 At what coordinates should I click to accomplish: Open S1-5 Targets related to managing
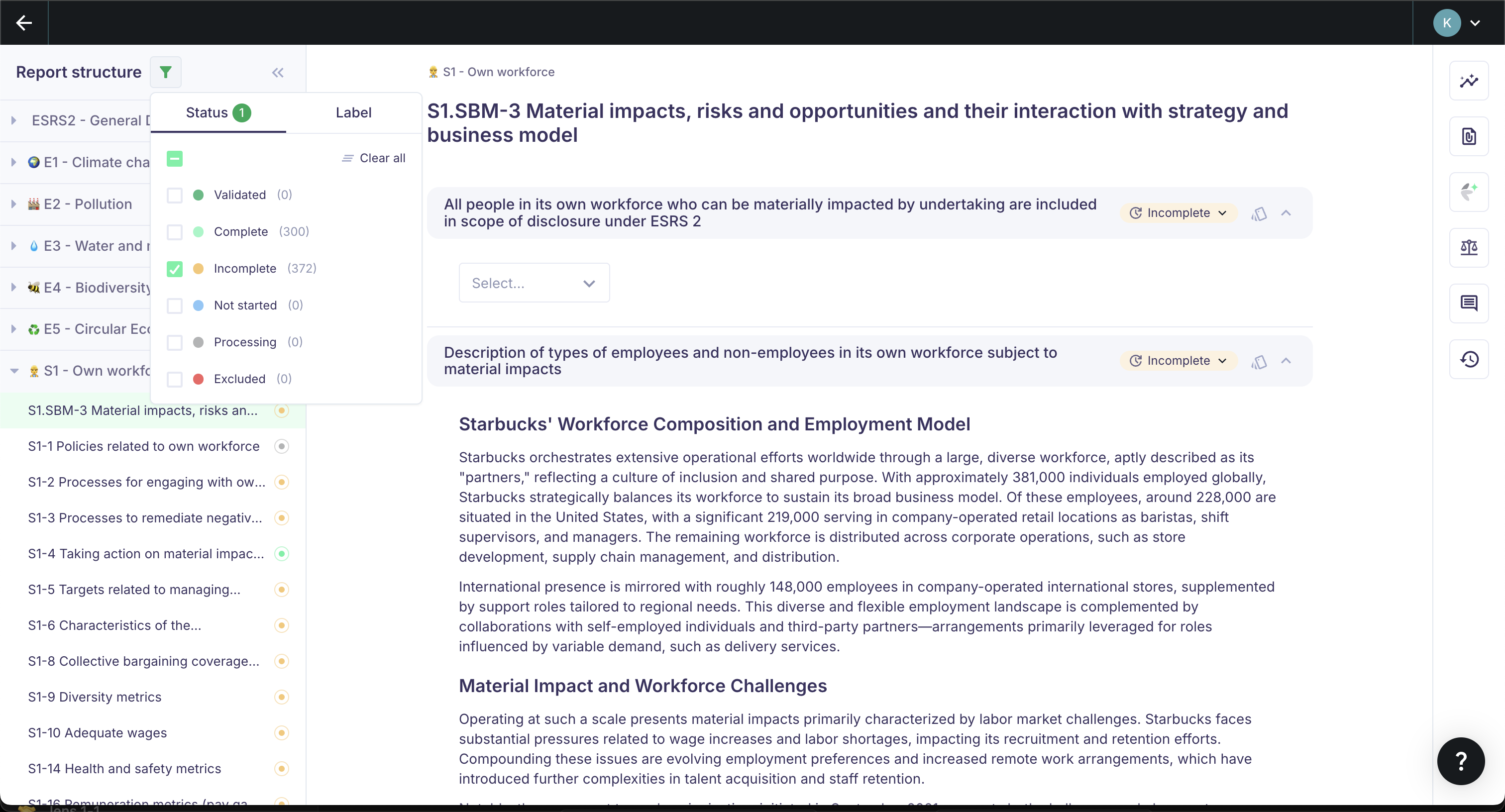click(x=134, y=590)
